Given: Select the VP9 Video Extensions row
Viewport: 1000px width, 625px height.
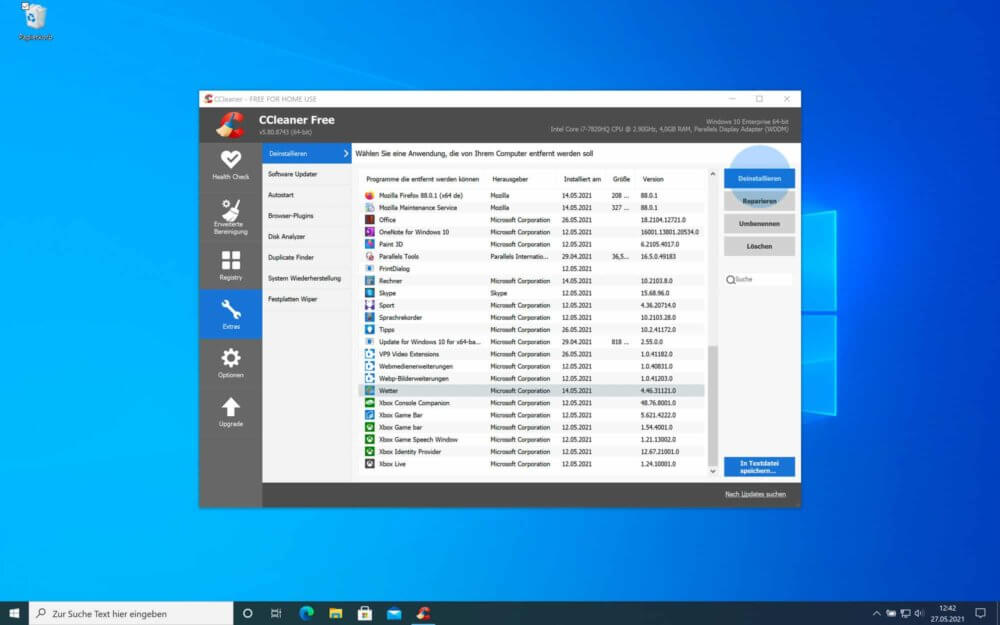Looking at the screenshot, I should (533, 355).
